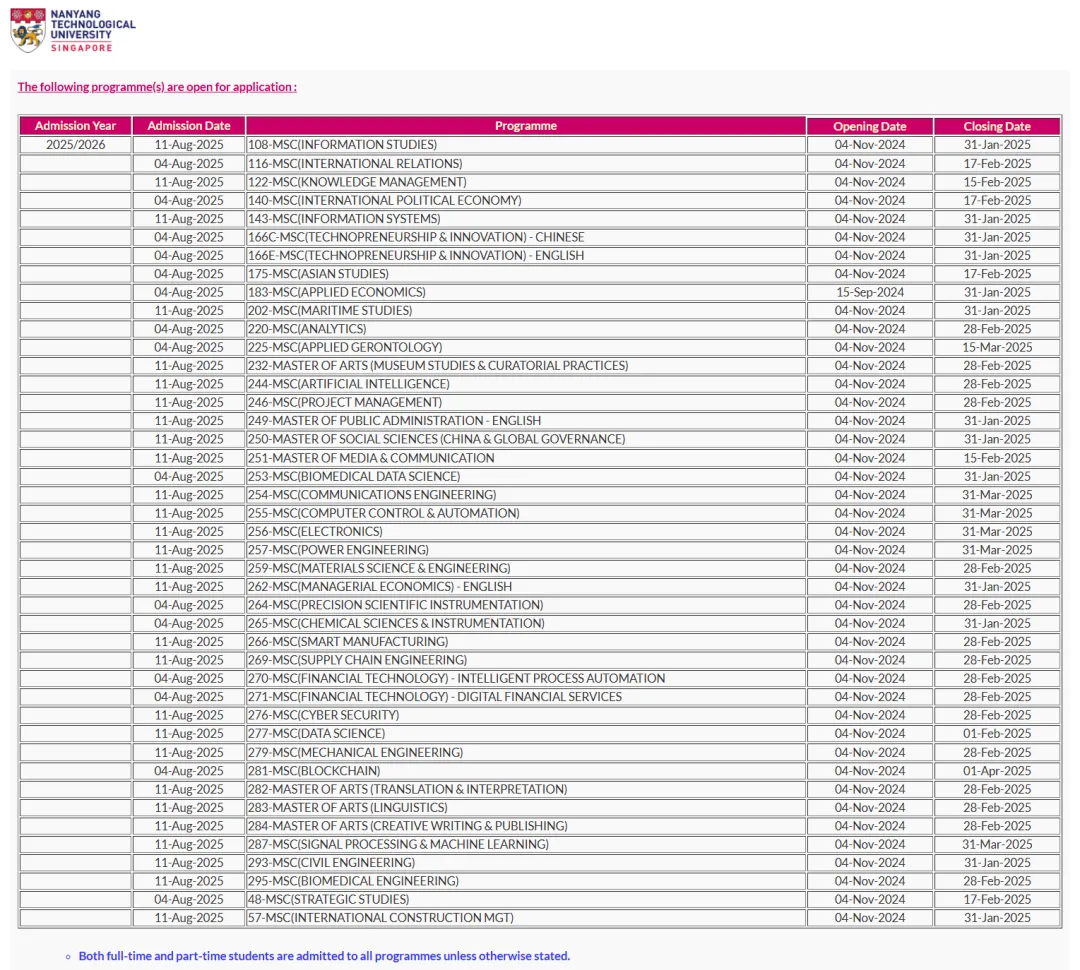Screen dimensions: 1080x970
Task: Open 251-Master of Media & Communication programme
Action: pyautogui.click(x=371, y=458)
